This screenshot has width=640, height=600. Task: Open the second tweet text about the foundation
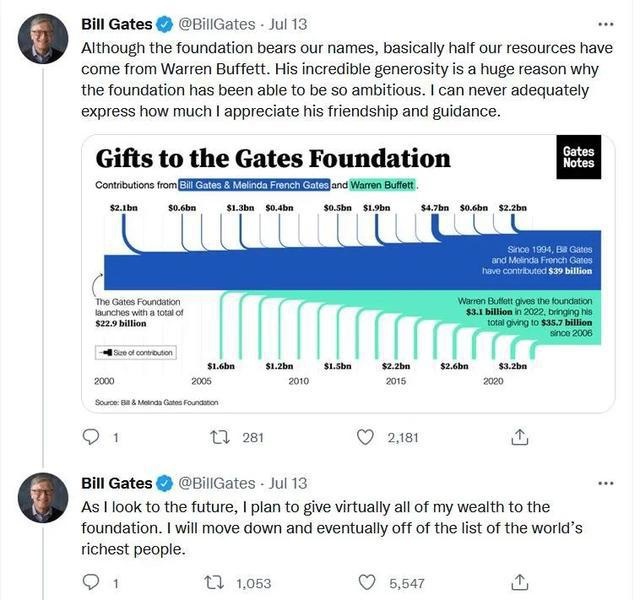point(331,528)
